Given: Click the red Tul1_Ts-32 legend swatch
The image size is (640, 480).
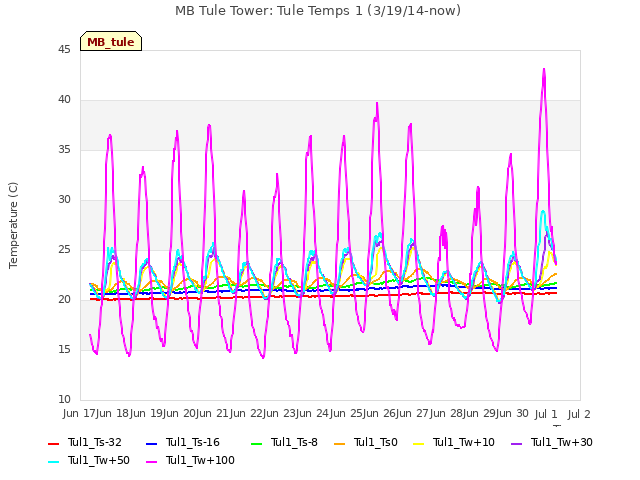Looking at the screenshot, I should click(53, 443).
